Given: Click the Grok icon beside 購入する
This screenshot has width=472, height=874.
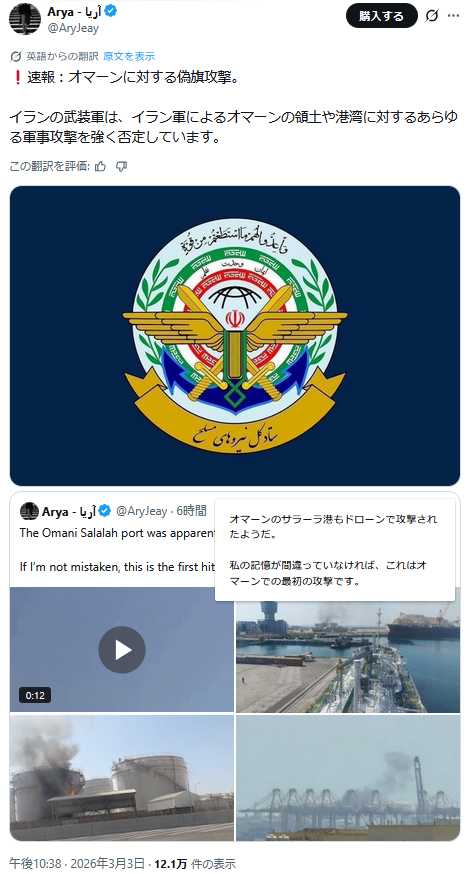Looking at the screenshot, I should [431, 16].
